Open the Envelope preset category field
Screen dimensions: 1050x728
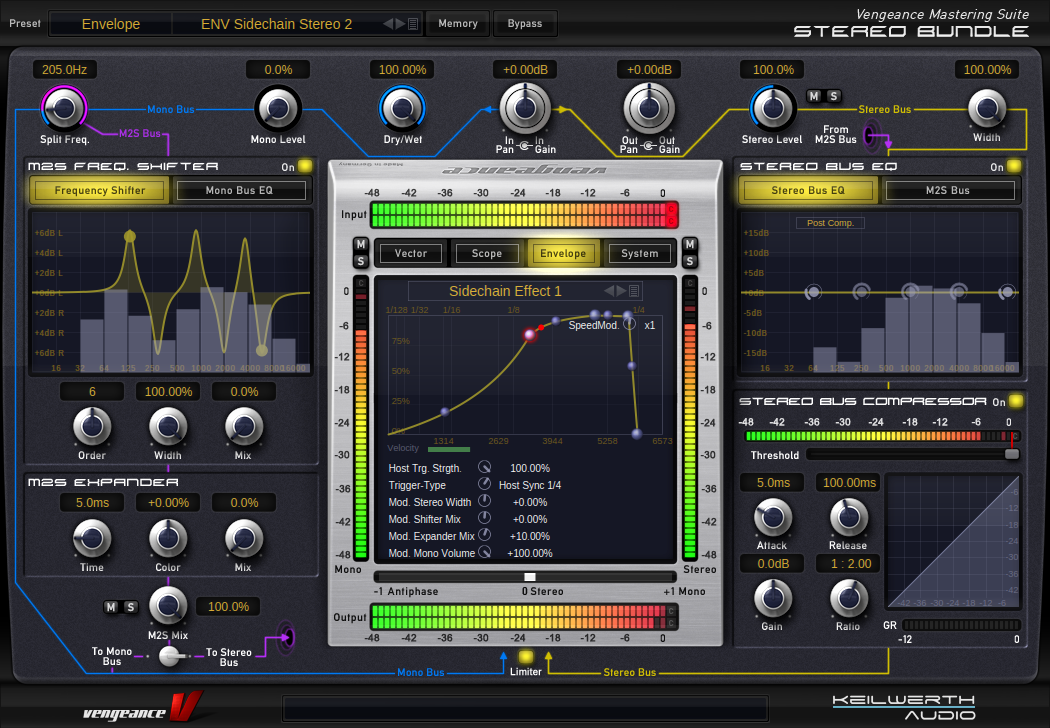(x=110, y=24)
